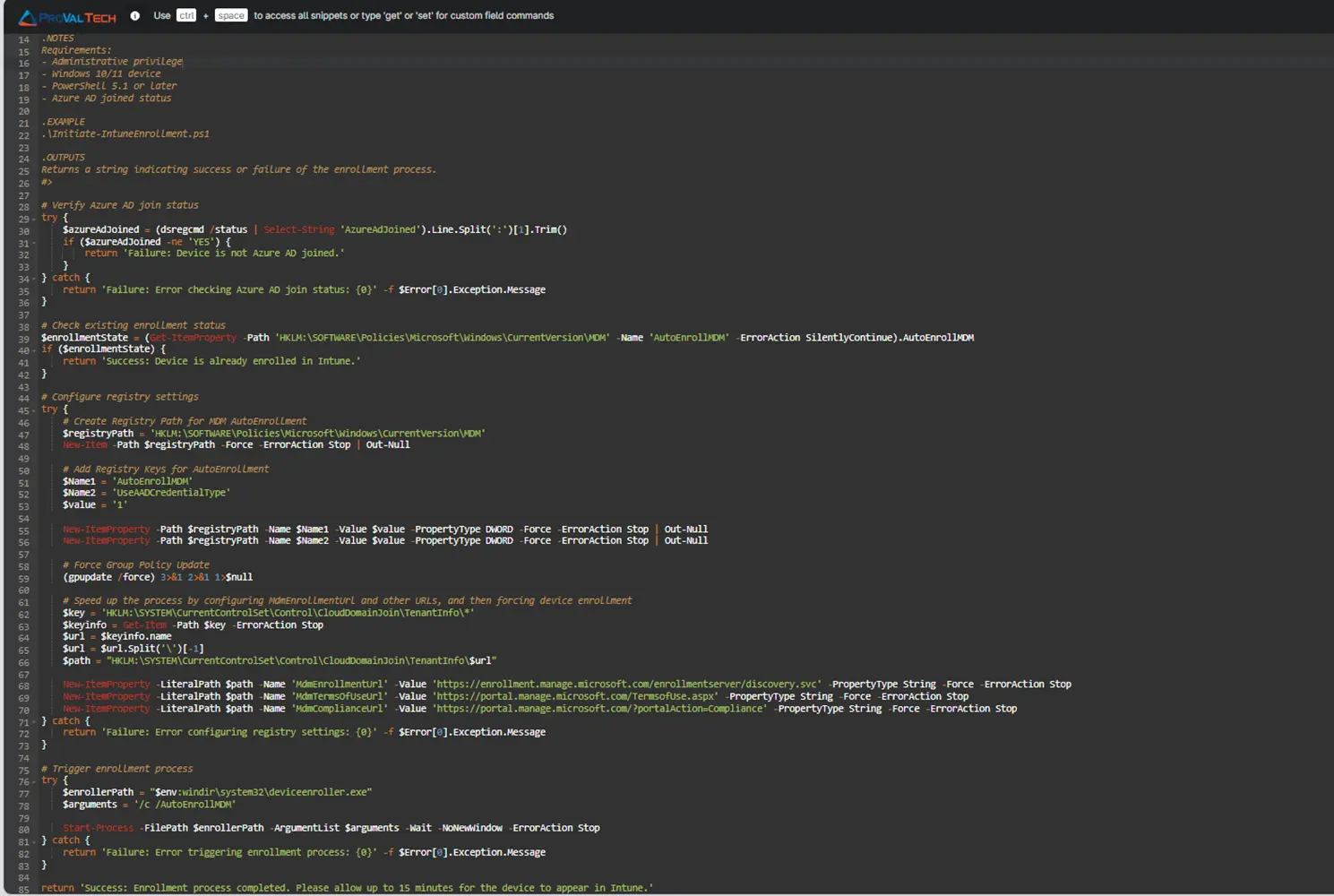The width and height of the screenshot is (1334, 896).
Task: Click the 'space' key hint badge
Action: click(x=230, y=15)
